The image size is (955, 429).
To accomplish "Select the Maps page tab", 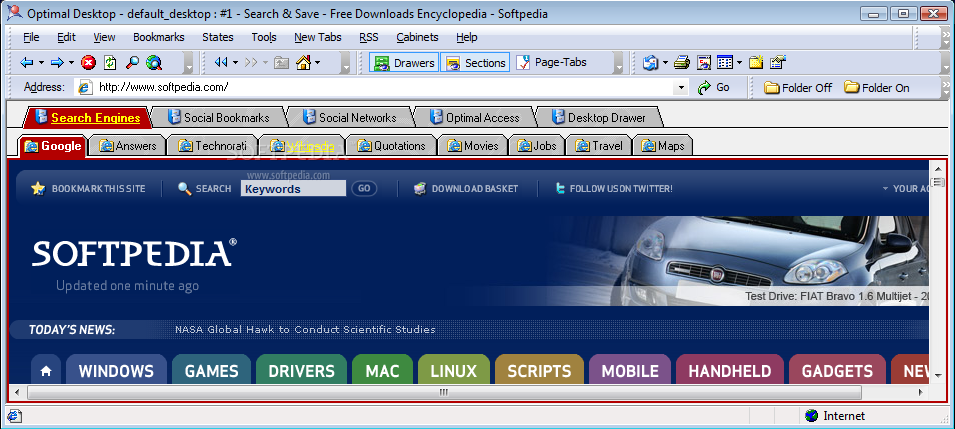I will [x=663, y=146].
